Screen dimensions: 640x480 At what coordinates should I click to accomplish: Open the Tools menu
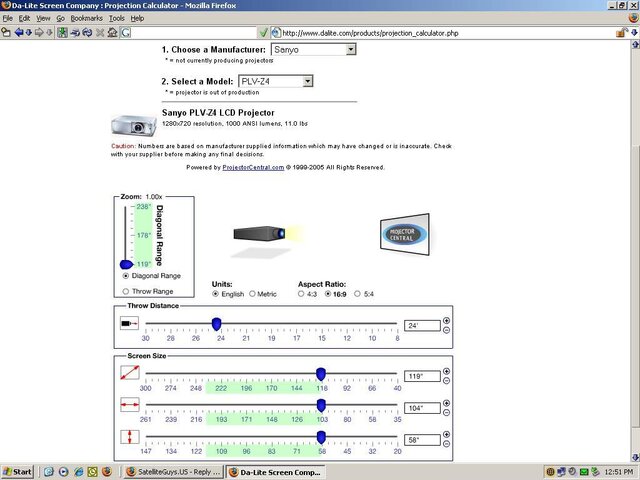point(117,18)
